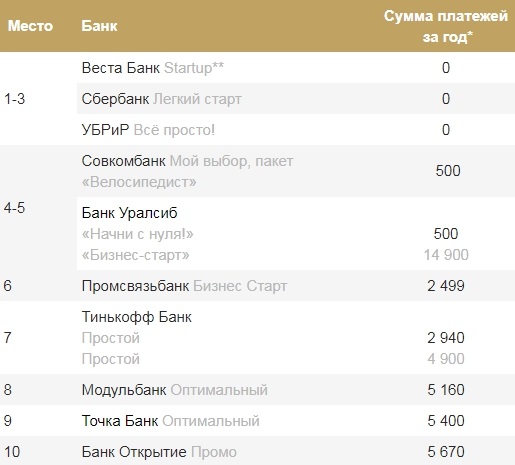
Task: Click the 14 900 payment value
Action: (446, 255)
